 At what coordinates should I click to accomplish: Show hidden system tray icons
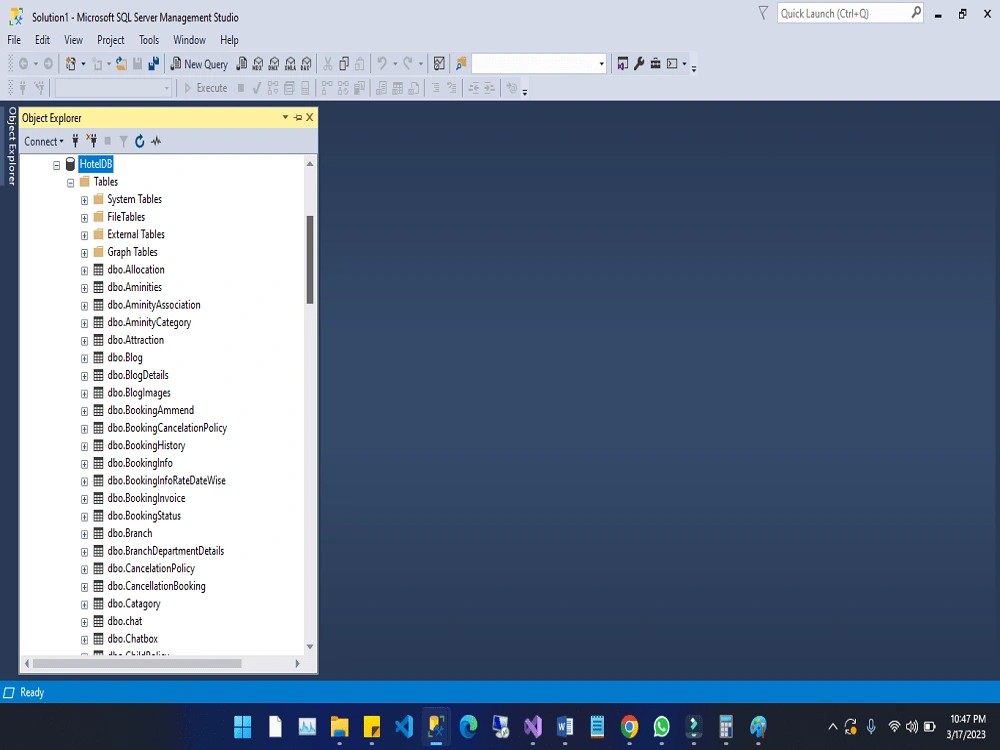[x=832, y=726]
